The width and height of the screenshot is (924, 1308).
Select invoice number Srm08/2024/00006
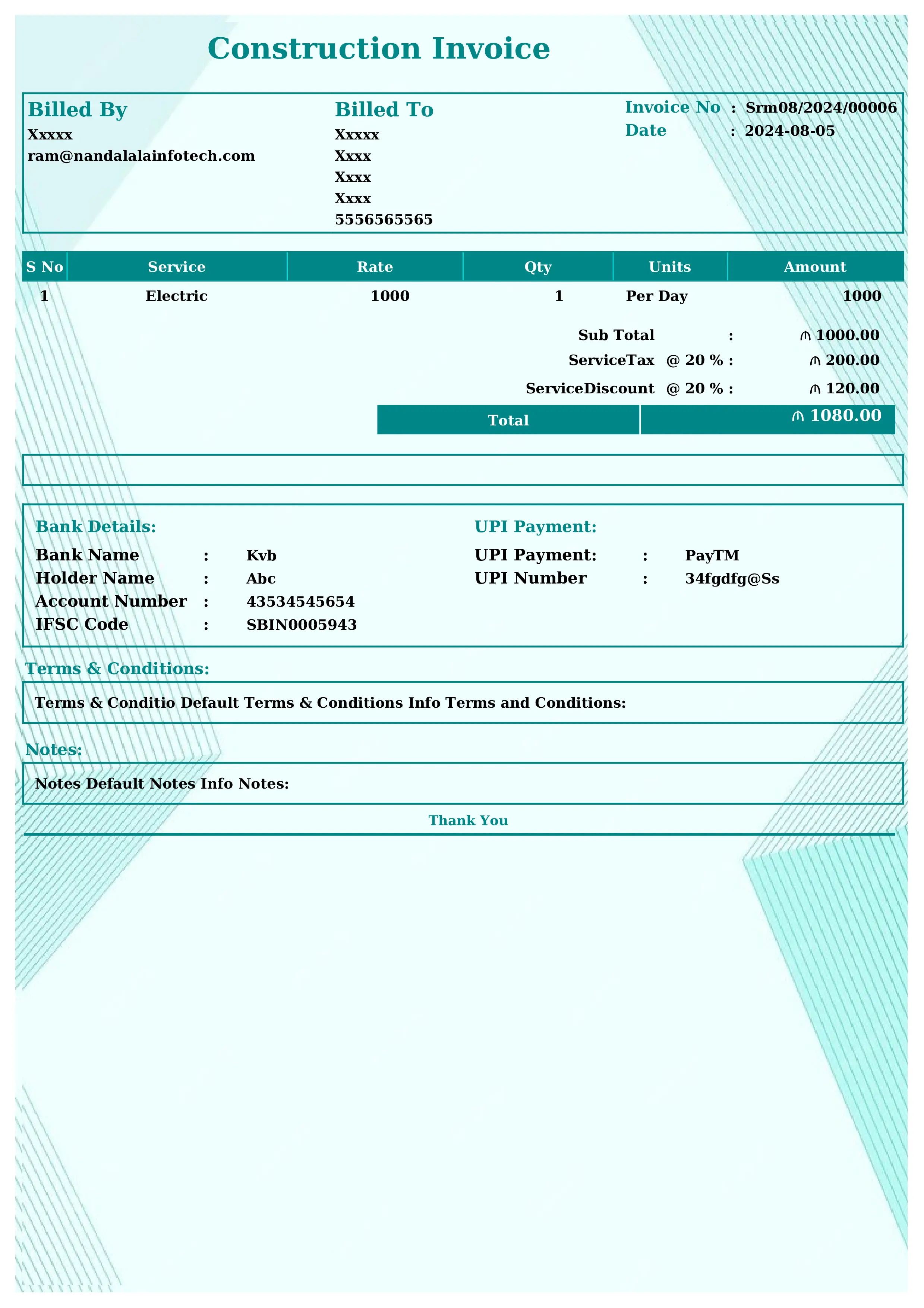click(821, 108)
